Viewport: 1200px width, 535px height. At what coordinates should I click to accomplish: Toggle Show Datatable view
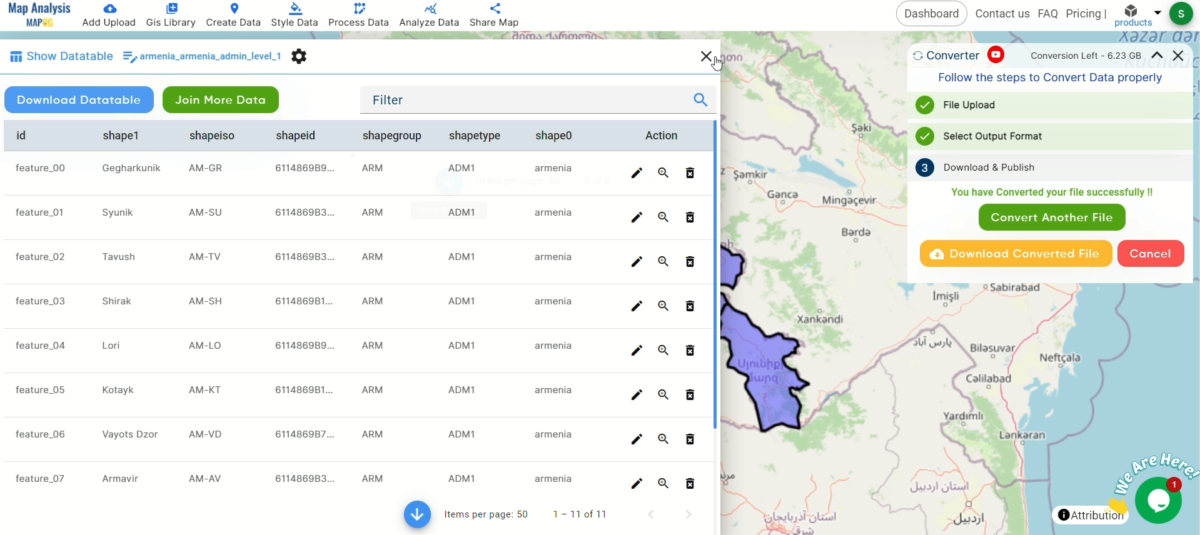[61, 56]
